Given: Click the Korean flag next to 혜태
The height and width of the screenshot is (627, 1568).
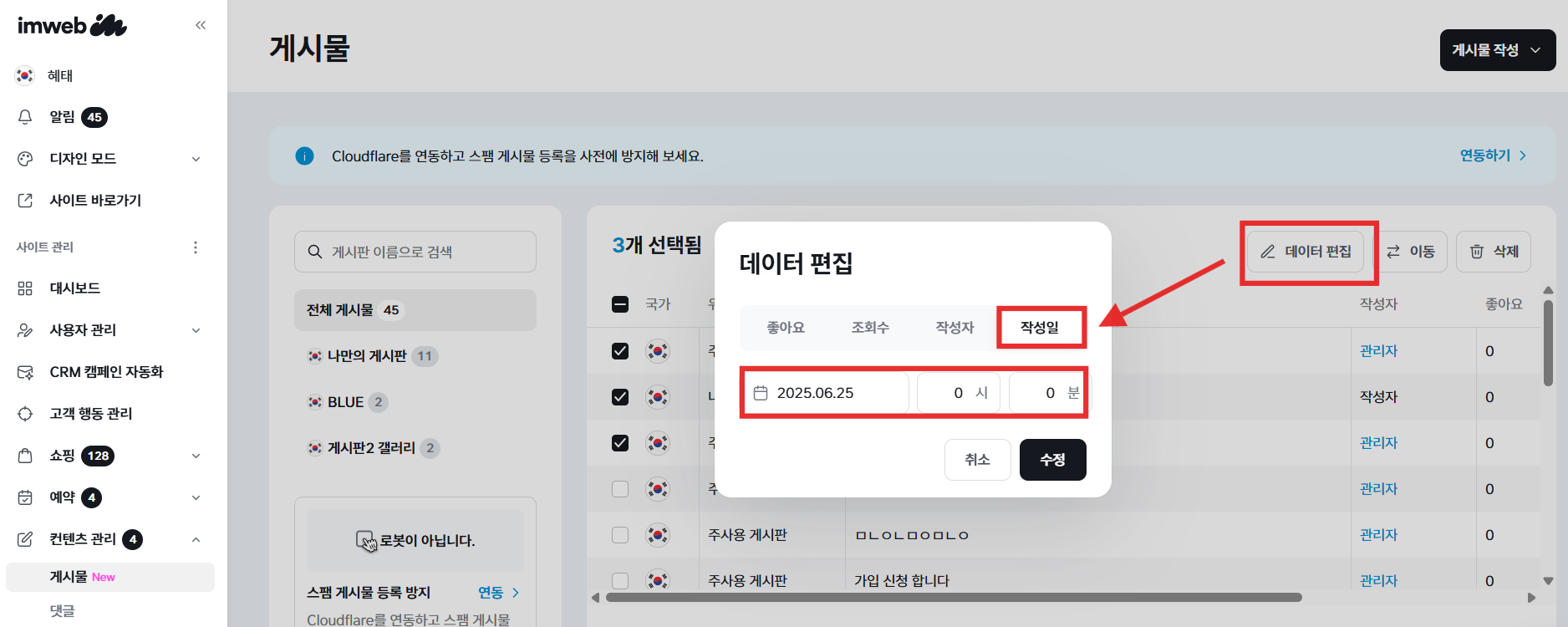Looking at the screenshot, I should [x=25, y=75].
